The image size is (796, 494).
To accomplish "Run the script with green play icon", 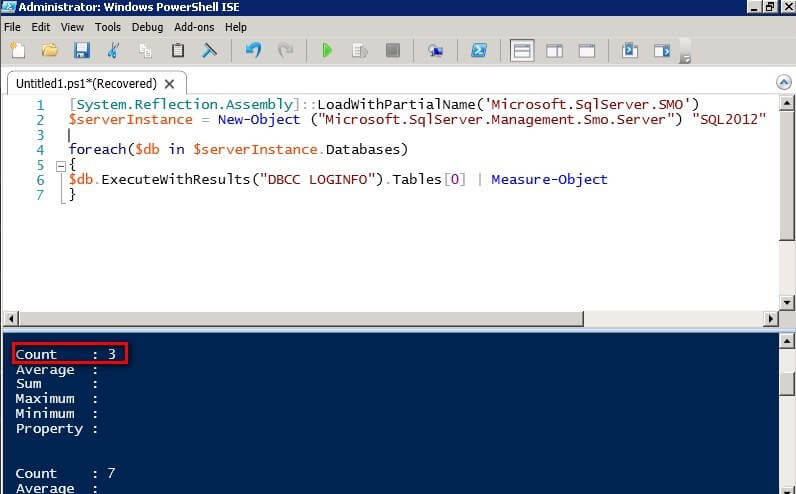I will tap(327, 50).
